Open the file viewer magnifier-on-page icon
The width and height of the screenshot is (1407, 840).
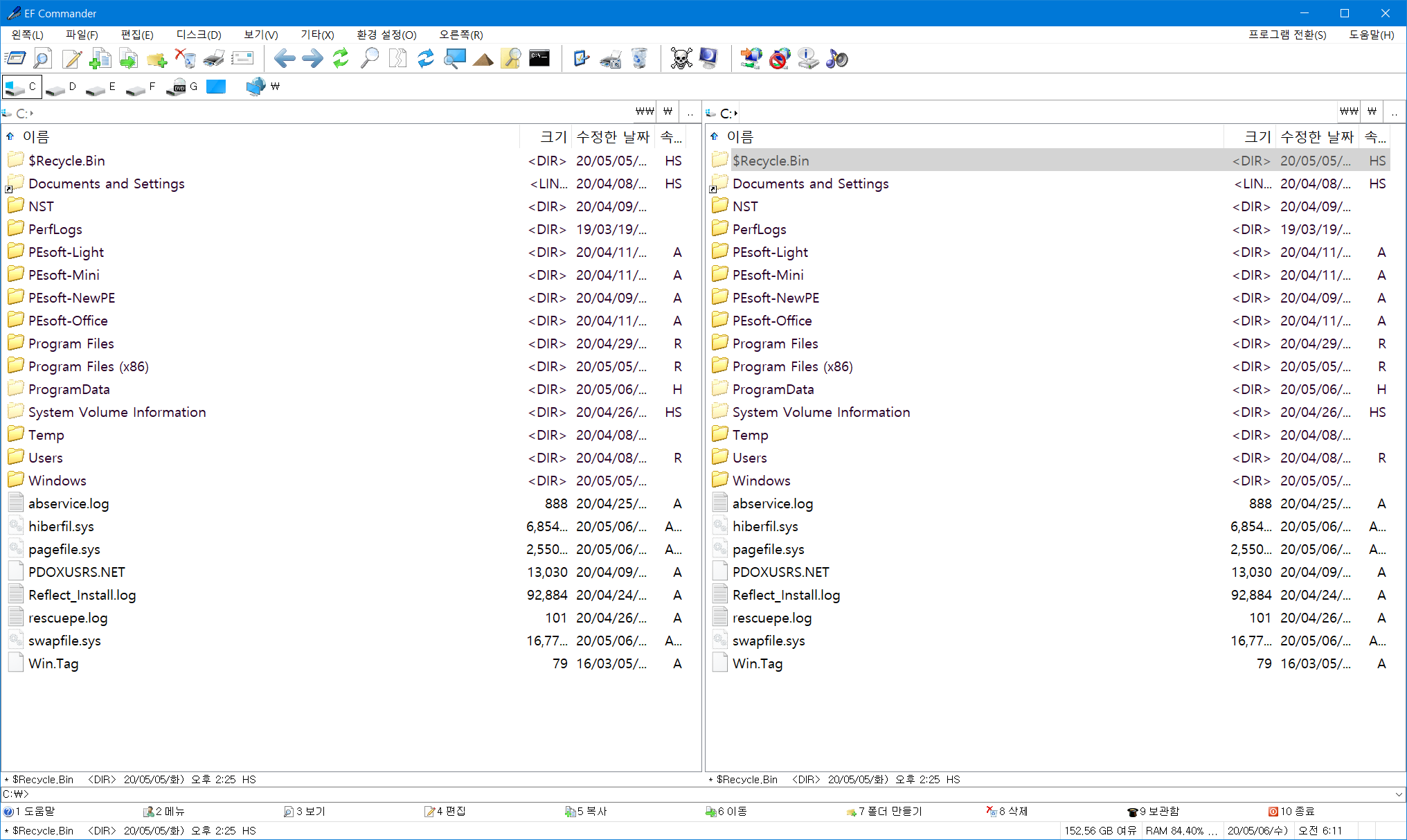tap(42, 59)
